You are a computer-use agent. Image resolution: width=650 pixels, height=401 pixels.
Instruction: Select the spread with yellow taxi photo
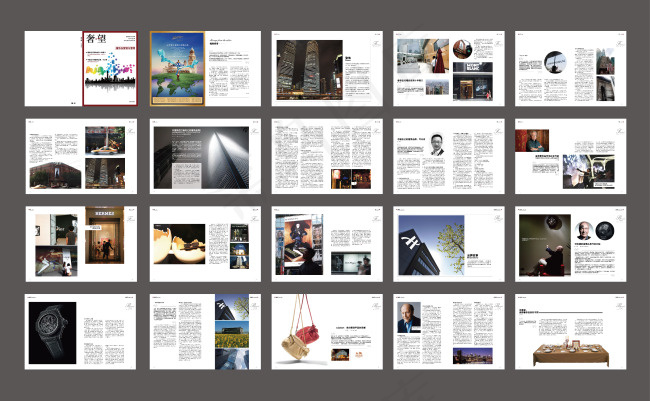tap(81, 156)
